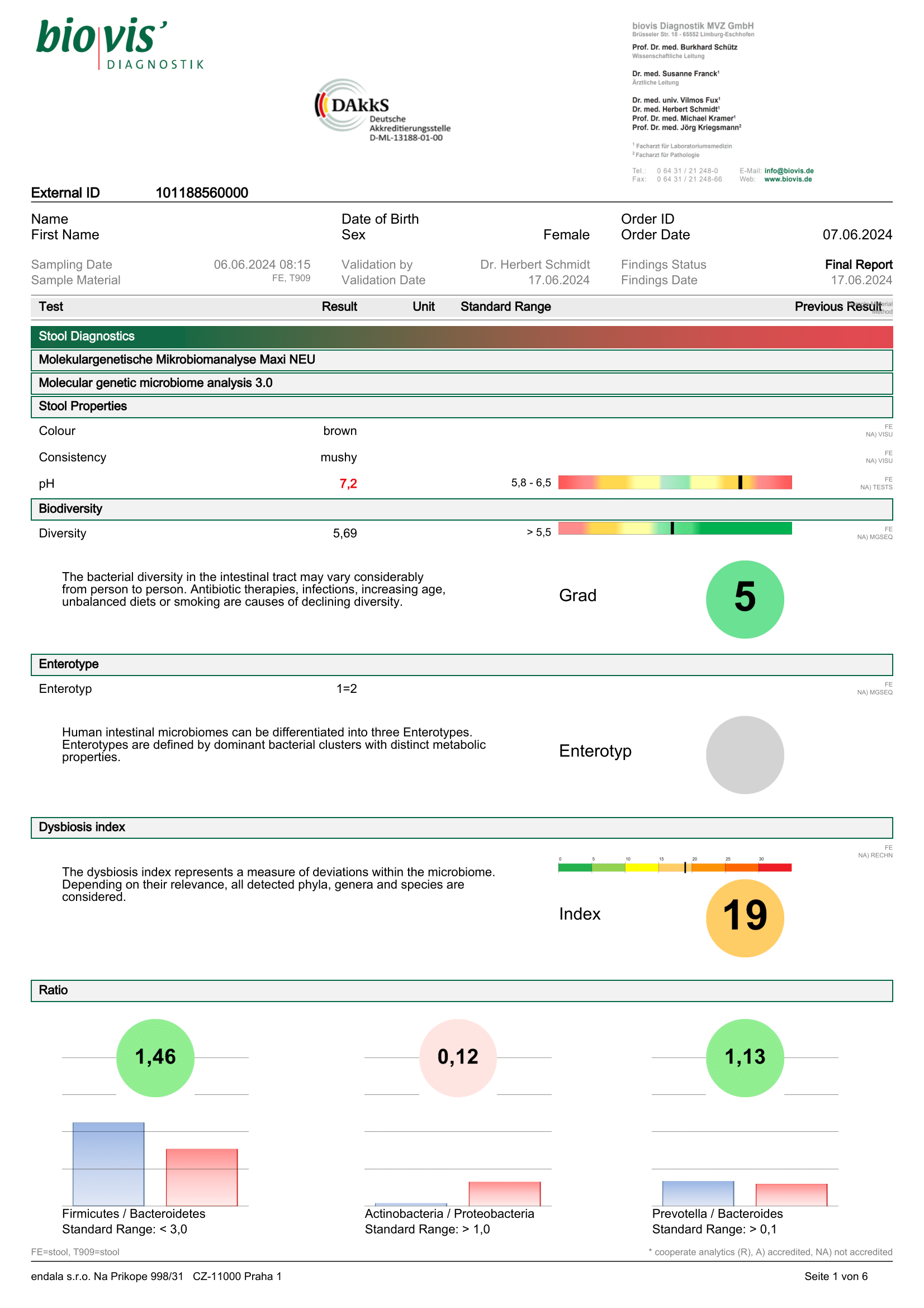Select the Dysbiosis index section header
The height and width of the screenshot is (1308, 924).
(462, 827)
